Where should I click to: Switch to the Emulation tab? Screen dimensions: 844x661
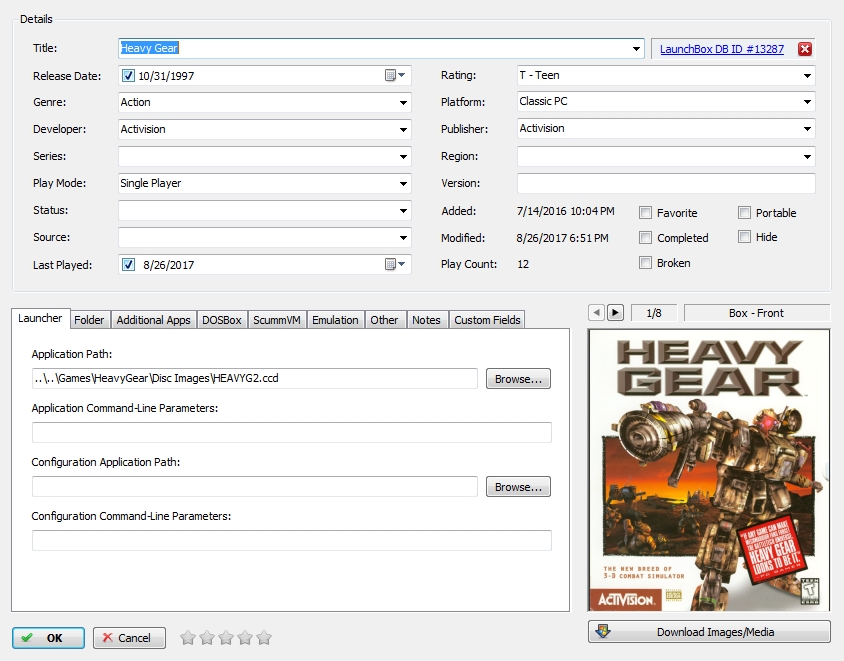click(335, 320)
